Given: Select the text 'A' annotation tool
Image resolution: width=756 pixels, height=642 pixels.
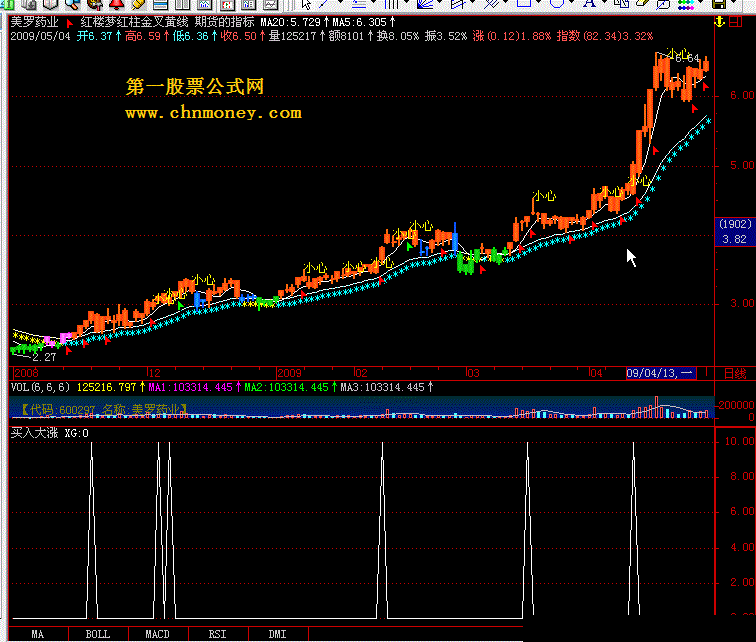Looking at the screenshot, I should 589,4.
